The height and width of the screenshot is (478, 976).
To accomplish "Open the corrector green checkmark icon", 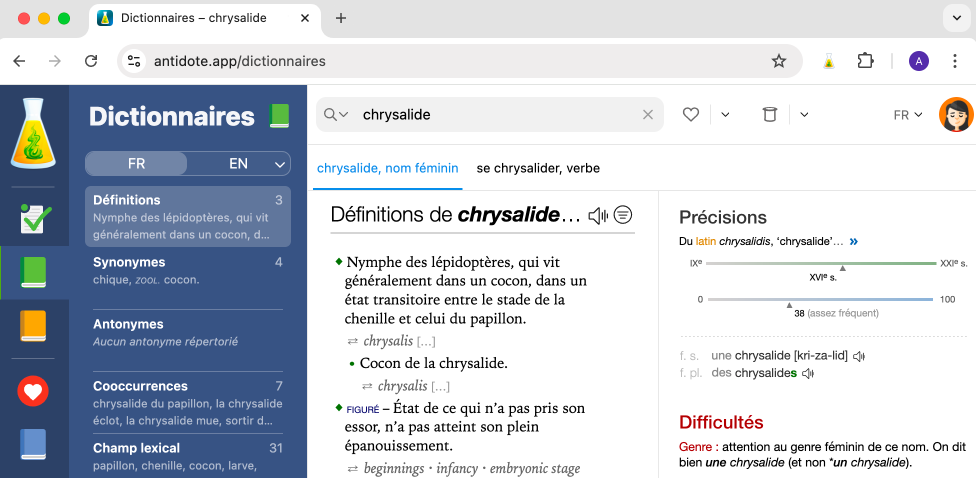I will [34, 218].
